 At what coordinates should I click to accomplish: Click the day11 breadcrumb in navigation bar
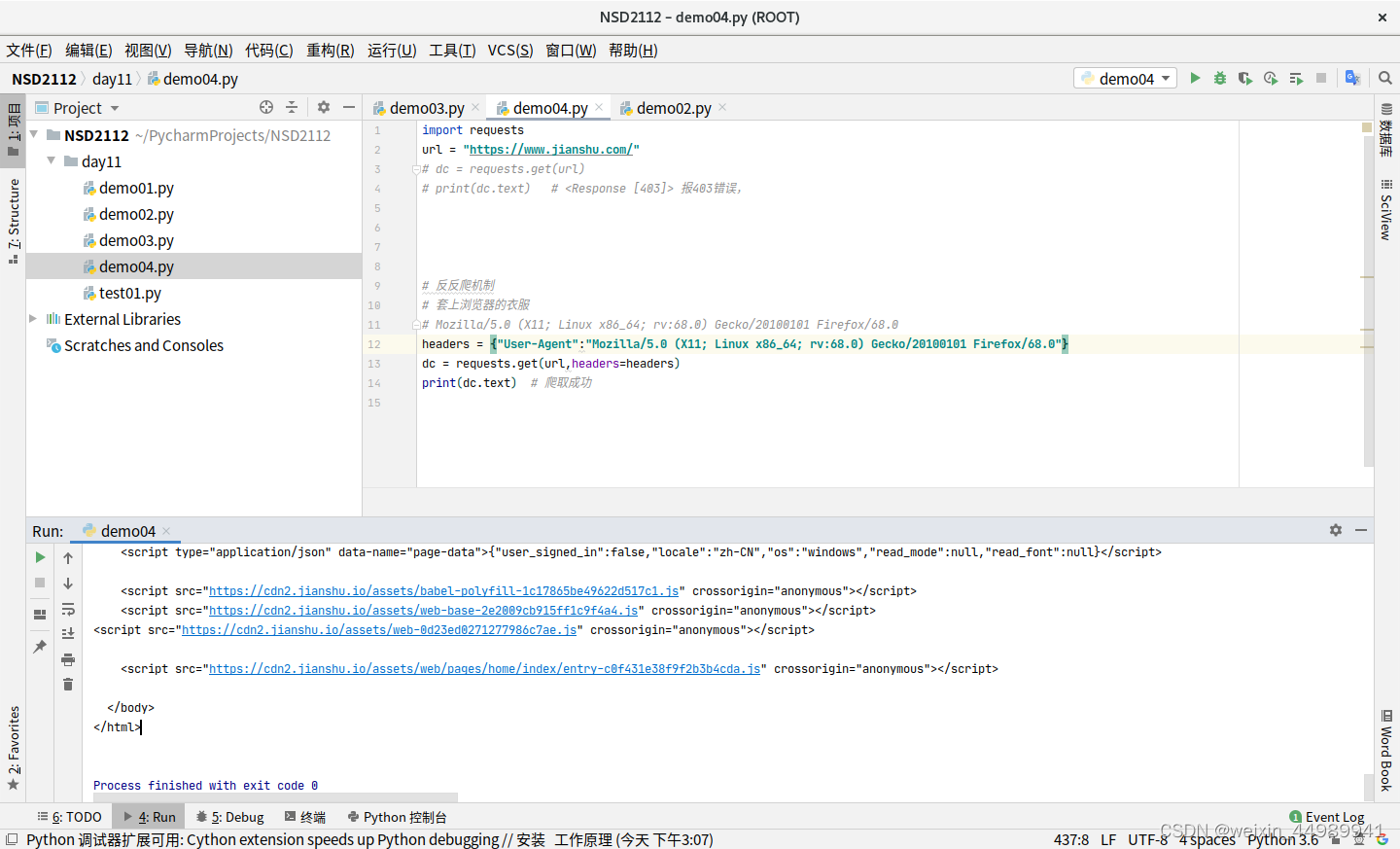tap(112, 79)
